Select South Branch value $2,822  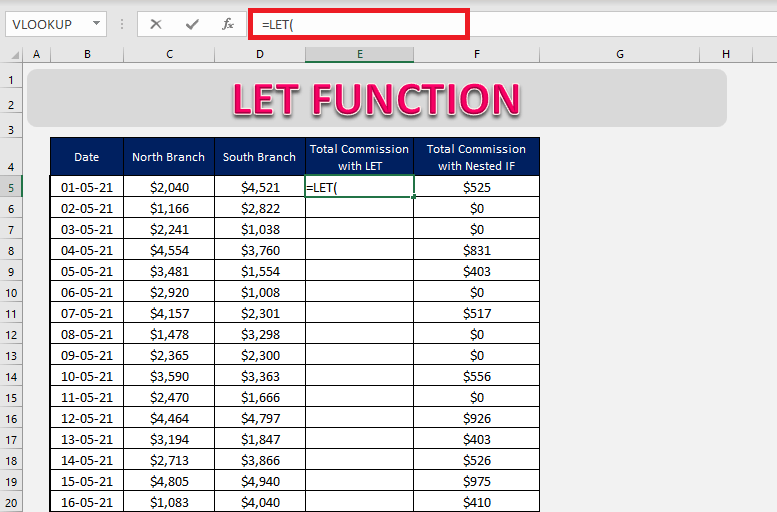pos(260,208)
